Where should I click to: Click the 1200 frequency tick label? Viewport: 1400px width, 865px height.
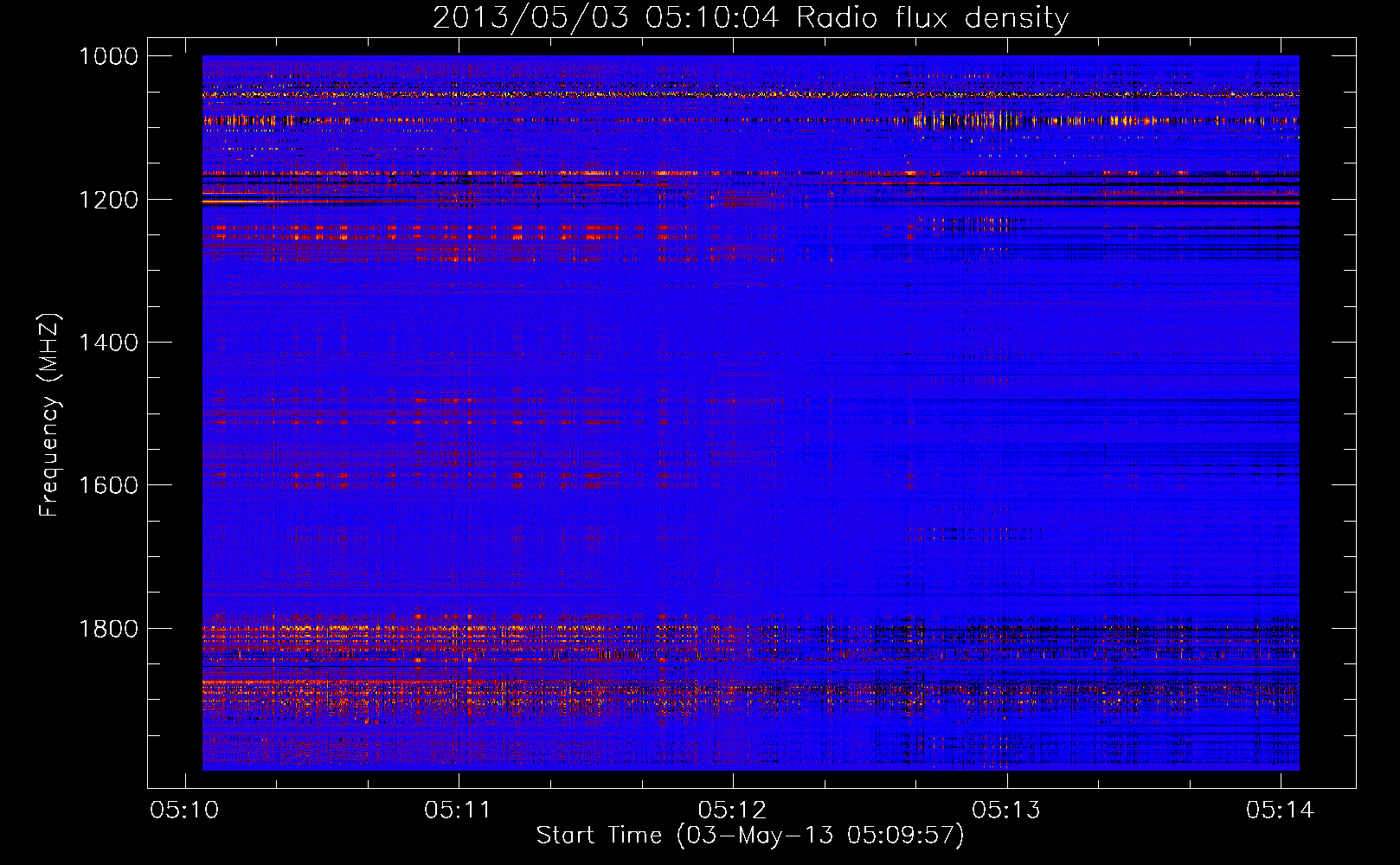pos(108,200)
